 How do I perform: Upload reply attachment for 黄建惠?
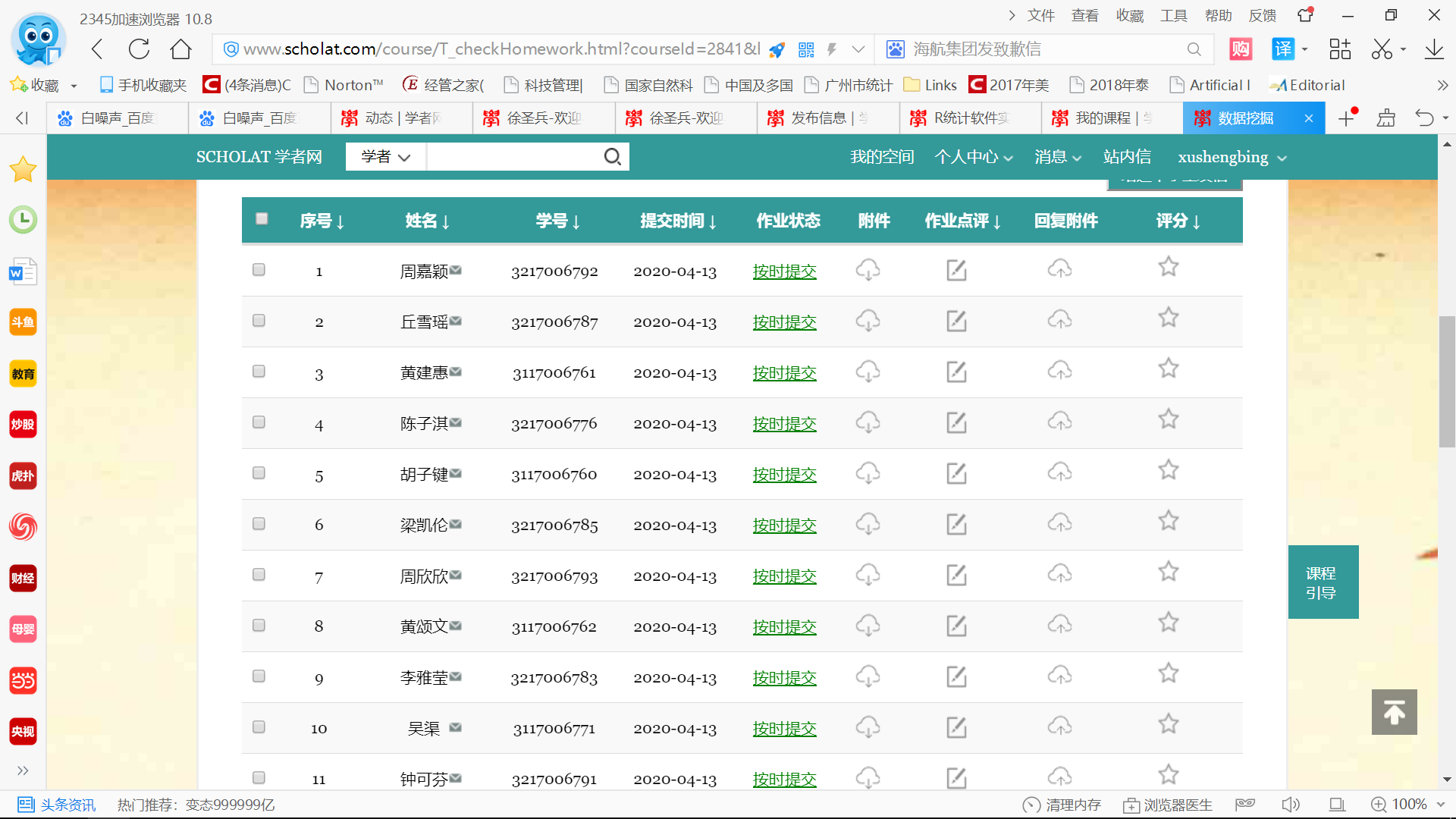(1059, 371)
